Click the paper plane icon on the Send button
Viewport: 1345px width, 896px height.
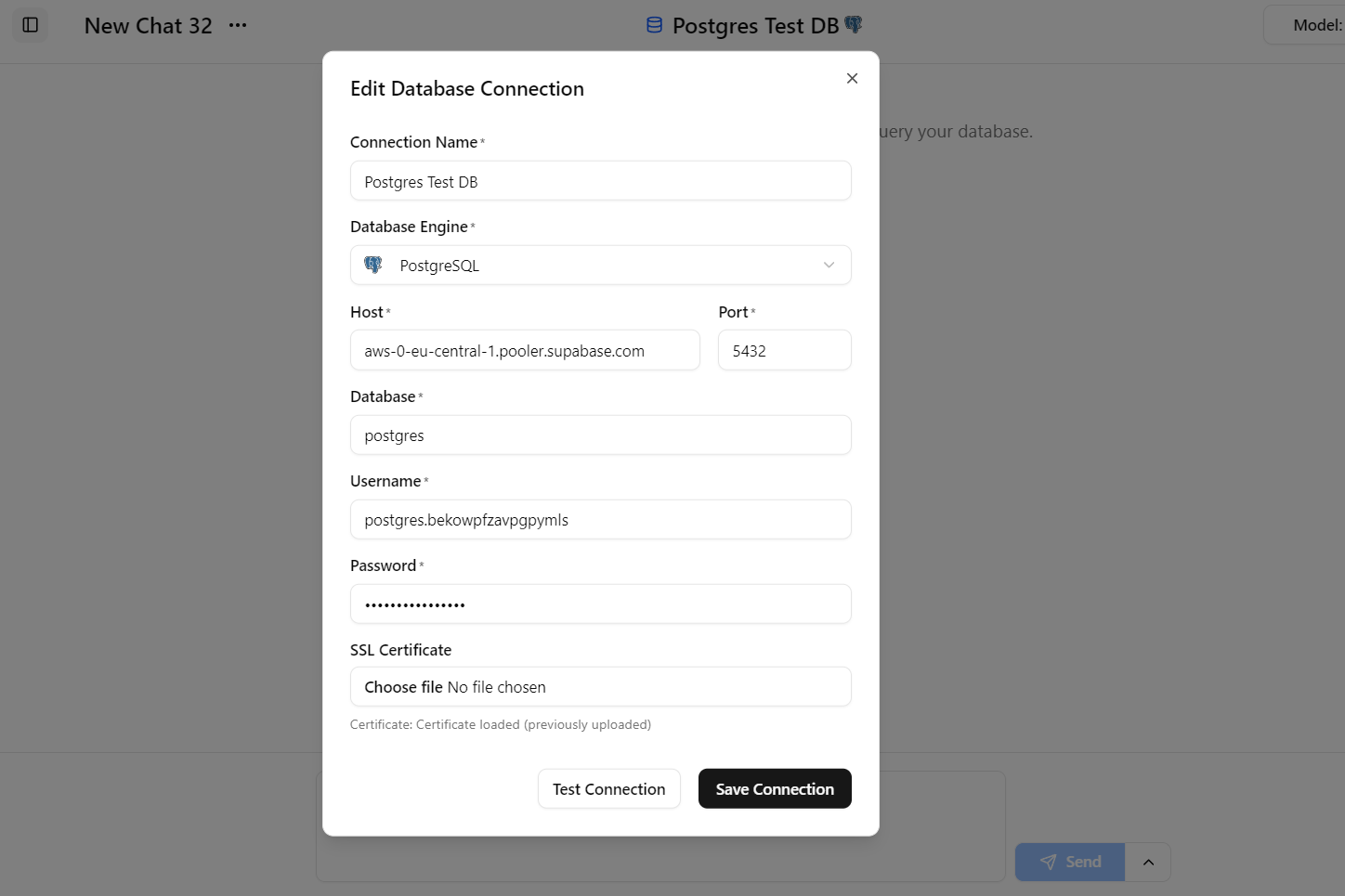pos(1048,862)
